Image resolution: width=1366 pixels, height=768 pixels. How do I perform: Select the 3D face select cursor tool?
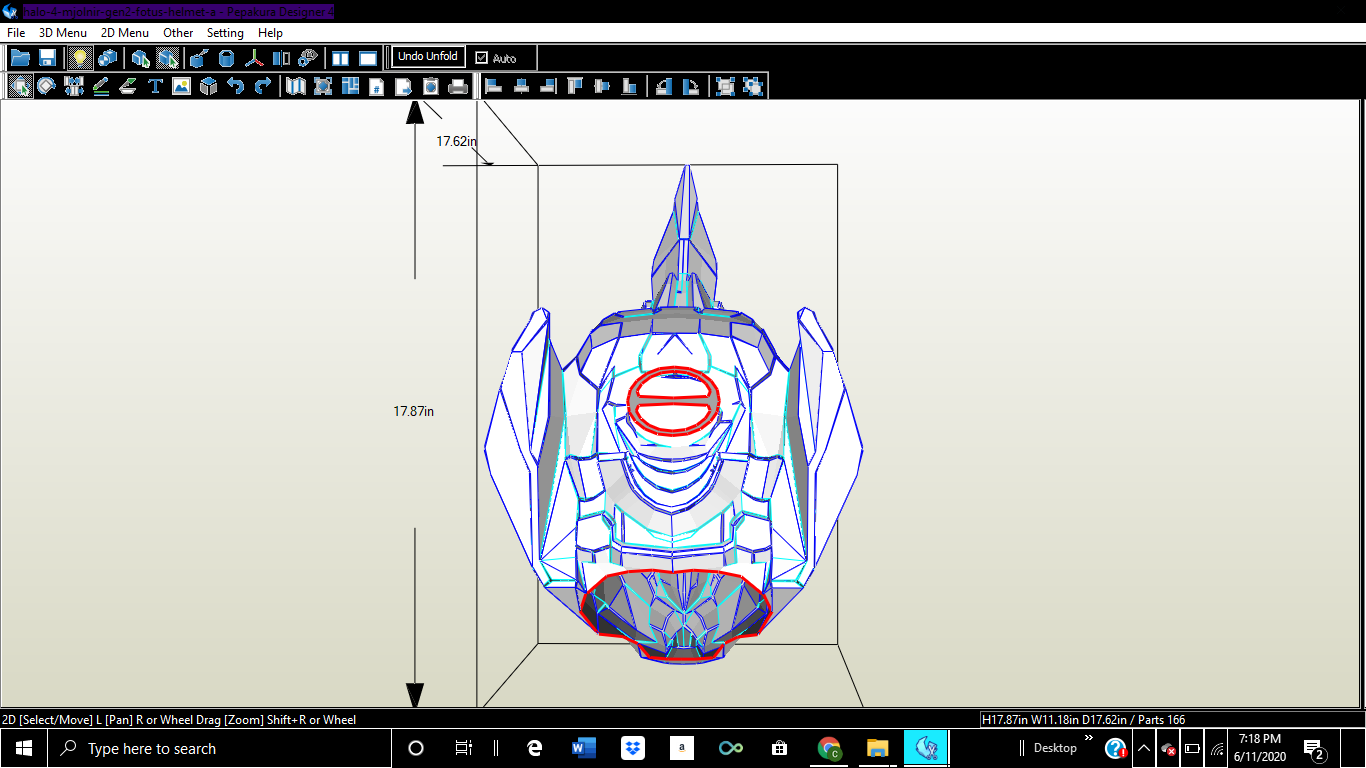click(141, 58)
